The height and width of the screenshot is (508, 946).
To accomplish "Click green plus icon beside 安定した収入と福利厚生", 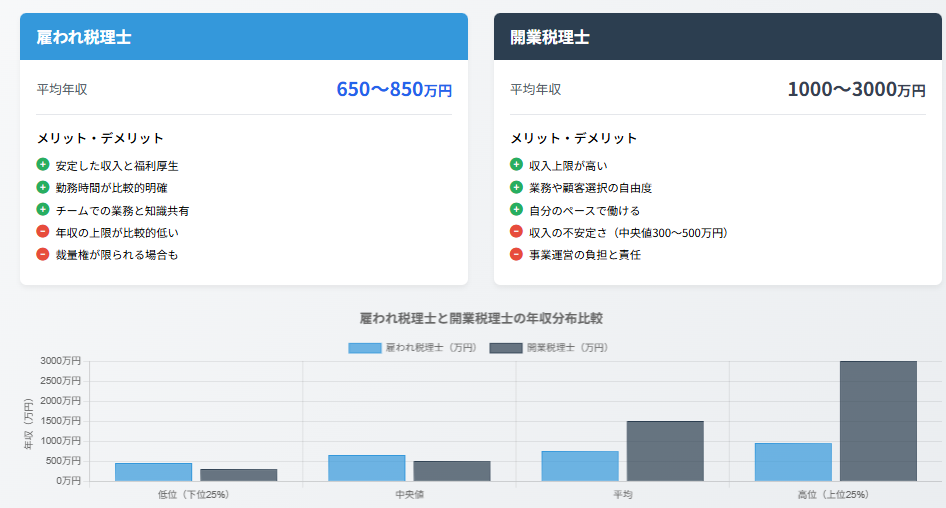I will tap(43, 164).
